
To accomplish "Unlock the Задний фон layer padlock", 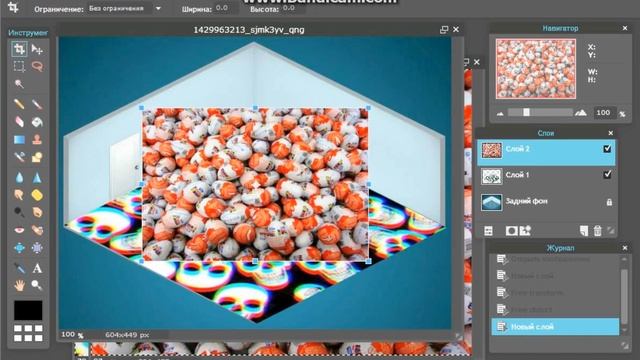I will tap(609, 202).
